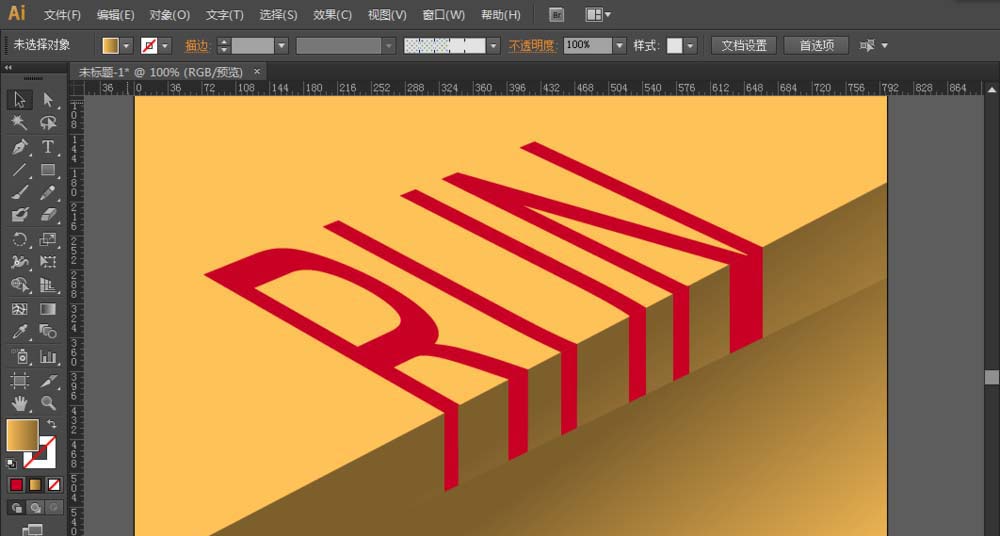
Task: Open the 文件(F) menu
Action: tap(62, 15)
